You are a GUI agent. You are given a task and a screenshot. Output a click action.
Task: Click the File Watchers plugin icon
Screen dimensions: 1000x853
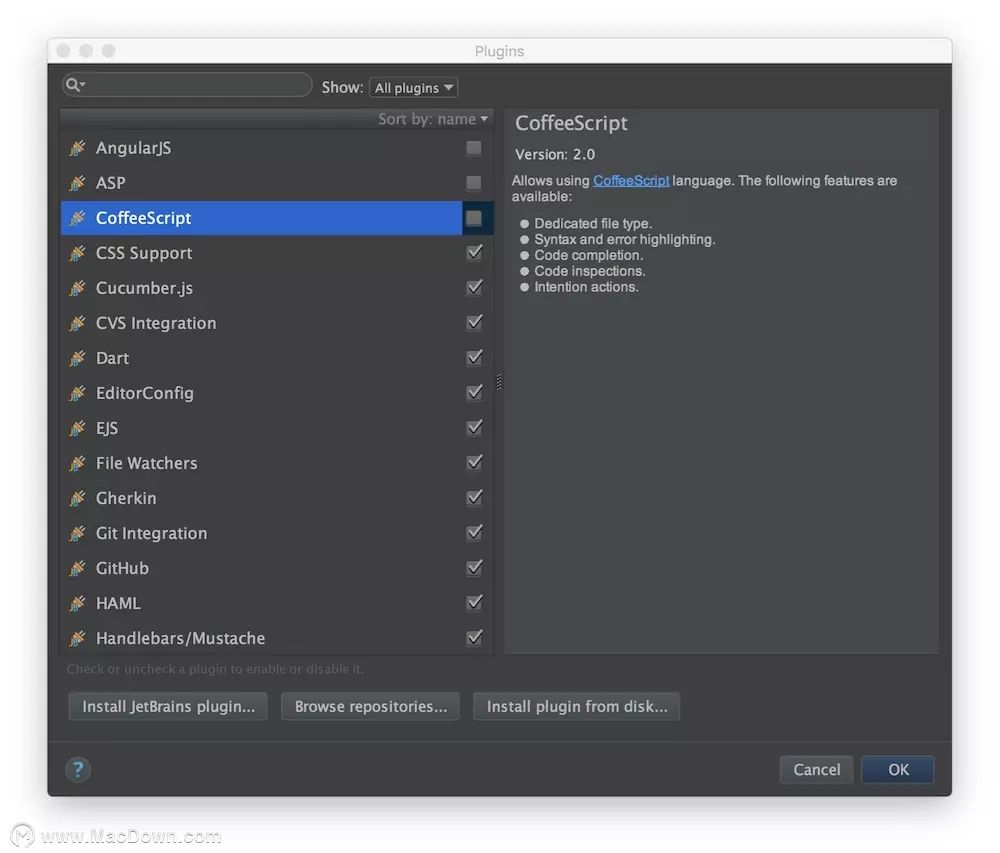click(77, 463)
